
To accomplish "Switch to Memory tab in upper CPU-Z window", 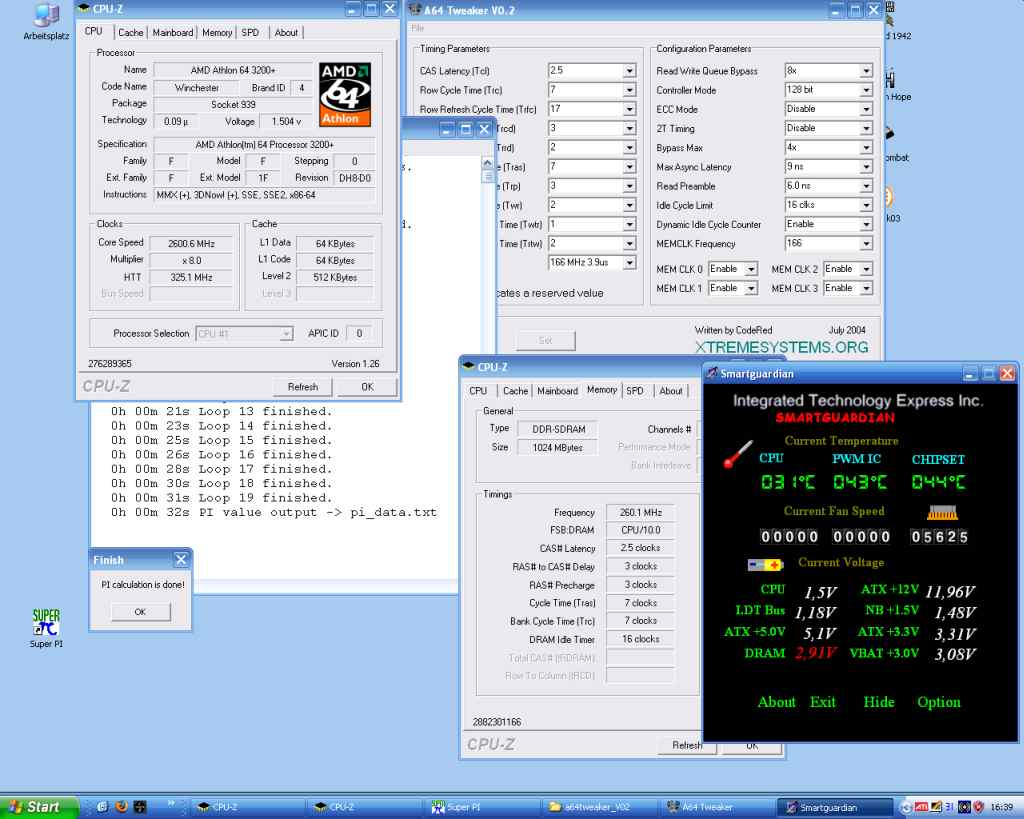I will click(x=217, y=33).
